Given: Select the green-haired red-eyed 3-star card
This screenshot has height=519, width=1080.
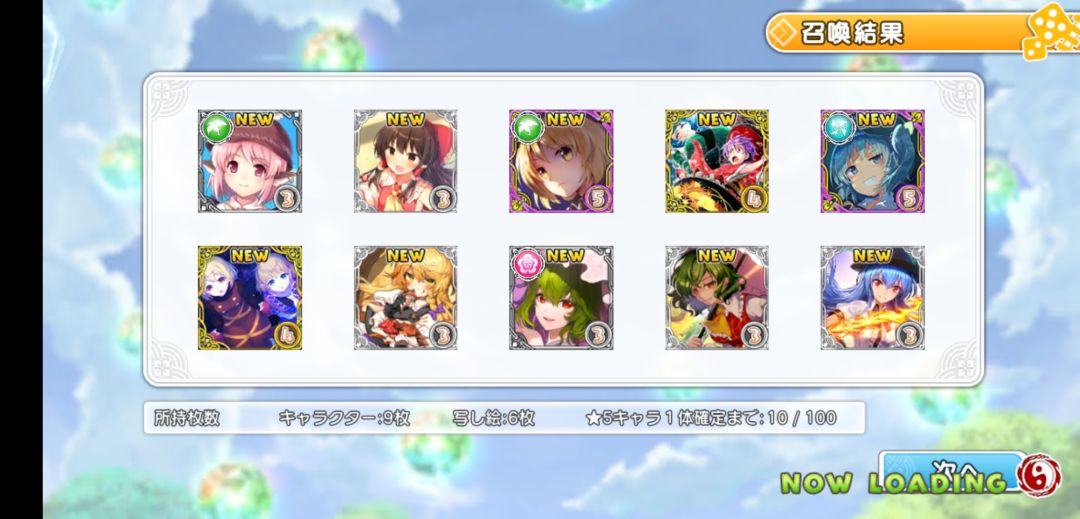Looking at the screenshot, I should pyautogui.click(x=561, y=297).
